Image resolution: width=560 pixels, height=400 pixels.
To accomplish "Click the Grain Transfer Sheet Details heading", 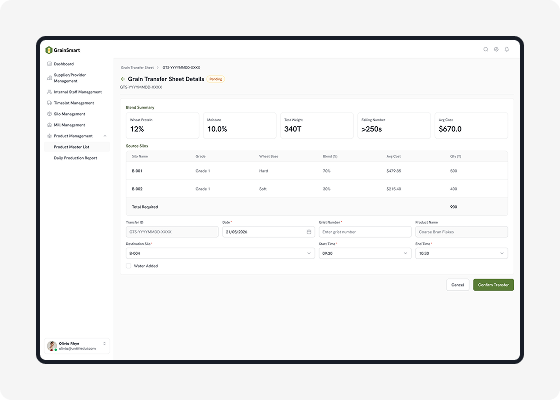I will (x=166, y=79).
